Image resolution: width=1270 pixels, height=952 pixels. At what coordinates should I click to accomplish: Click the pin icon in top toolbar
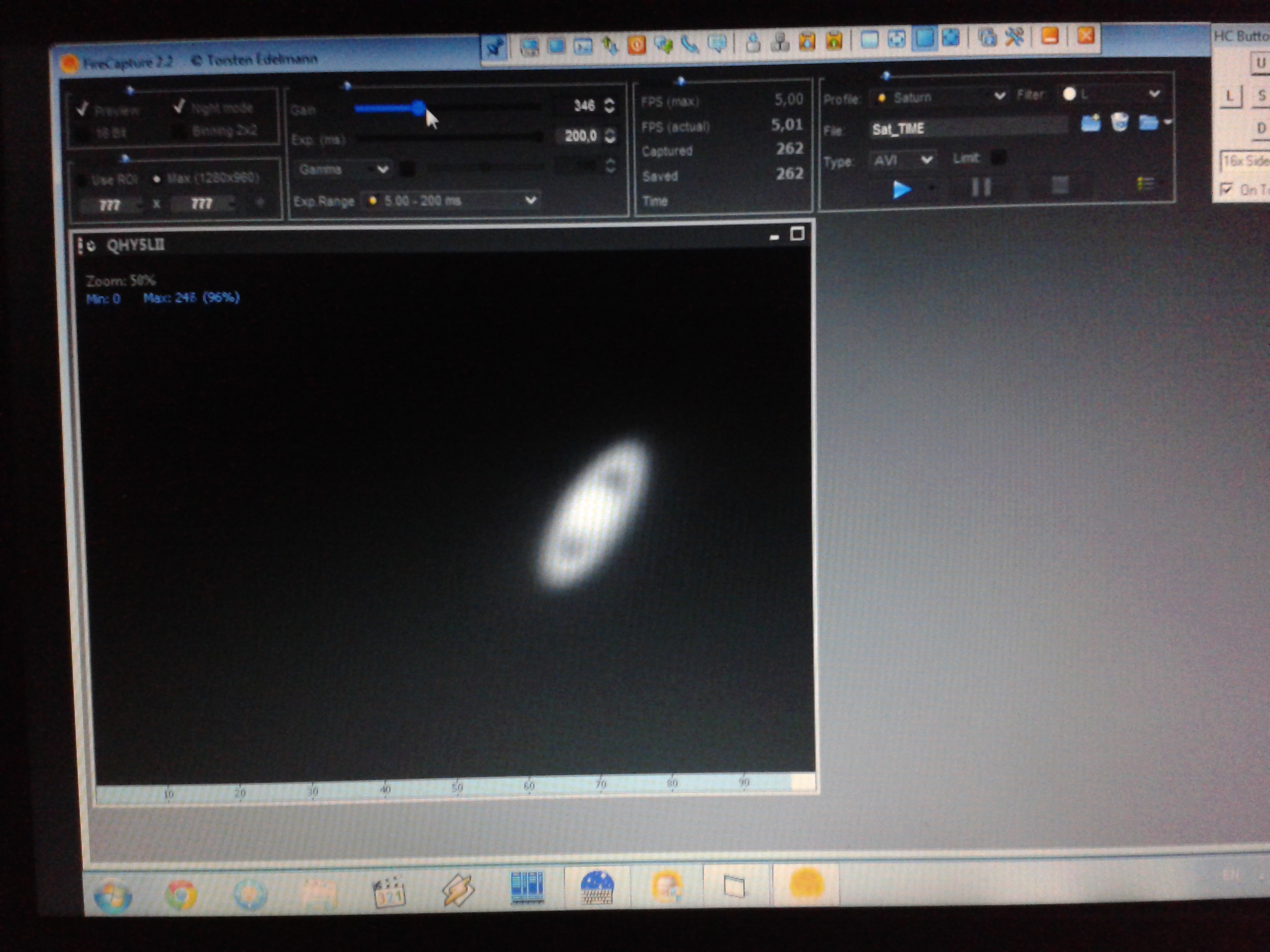click(x=494, y=47)
